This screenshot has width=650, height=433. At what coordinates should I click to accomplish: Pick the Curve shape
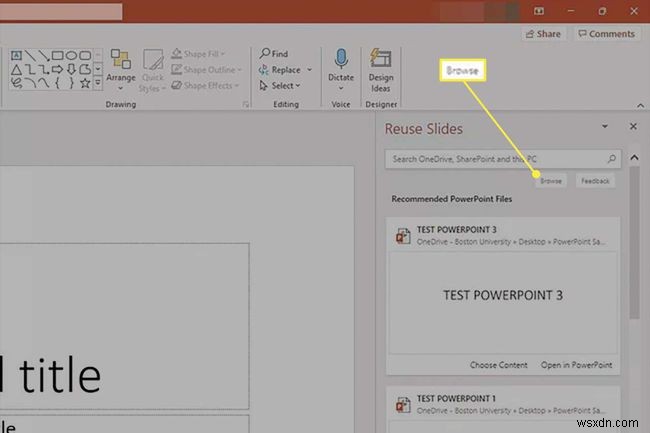click(44, 83)
